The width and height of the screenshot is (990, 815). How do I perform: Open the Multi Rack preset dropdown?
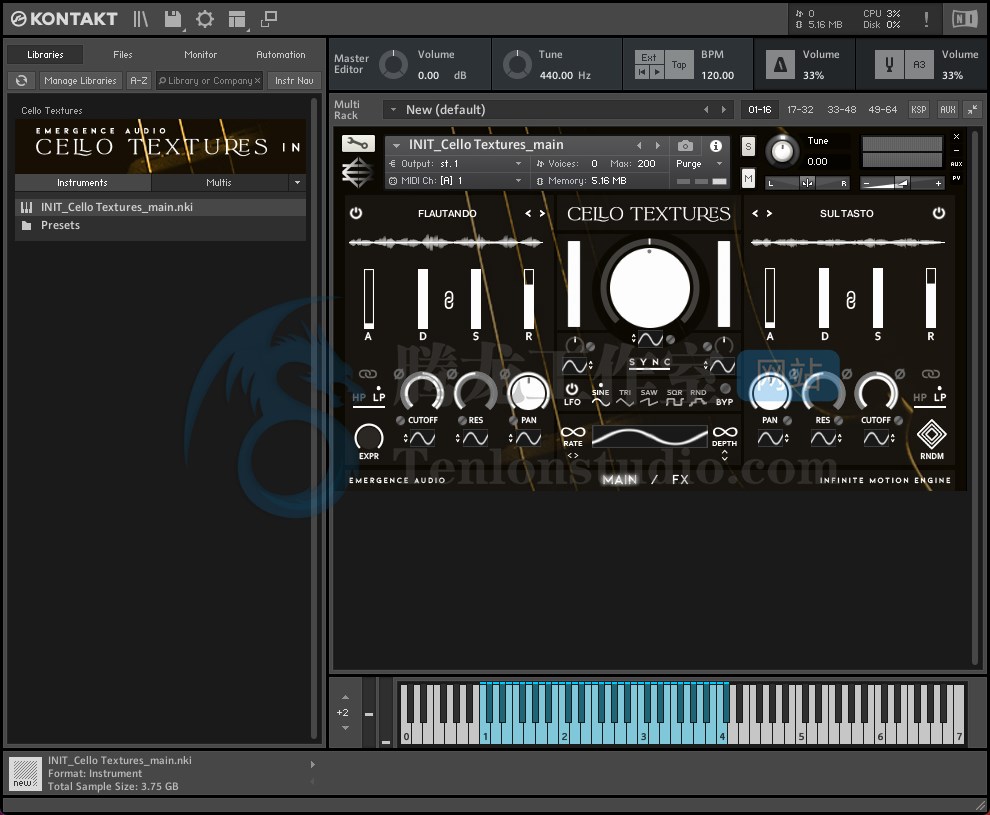393,110
